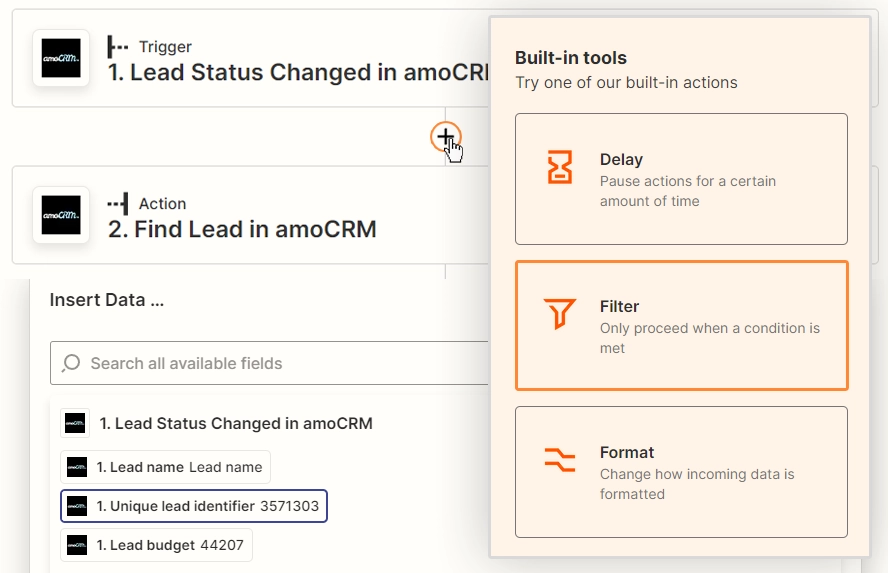Click the Built-in tools heading
Image resolution: width=888 pixels, height=573 pixels.
pyautogui.click(x=570, y=58)
